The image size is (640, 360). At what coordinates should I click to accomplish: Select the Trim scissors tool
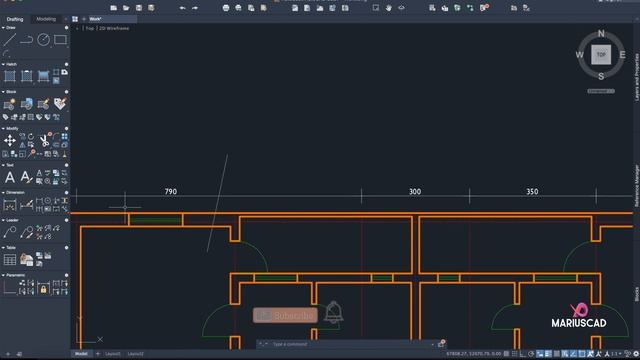44,141
